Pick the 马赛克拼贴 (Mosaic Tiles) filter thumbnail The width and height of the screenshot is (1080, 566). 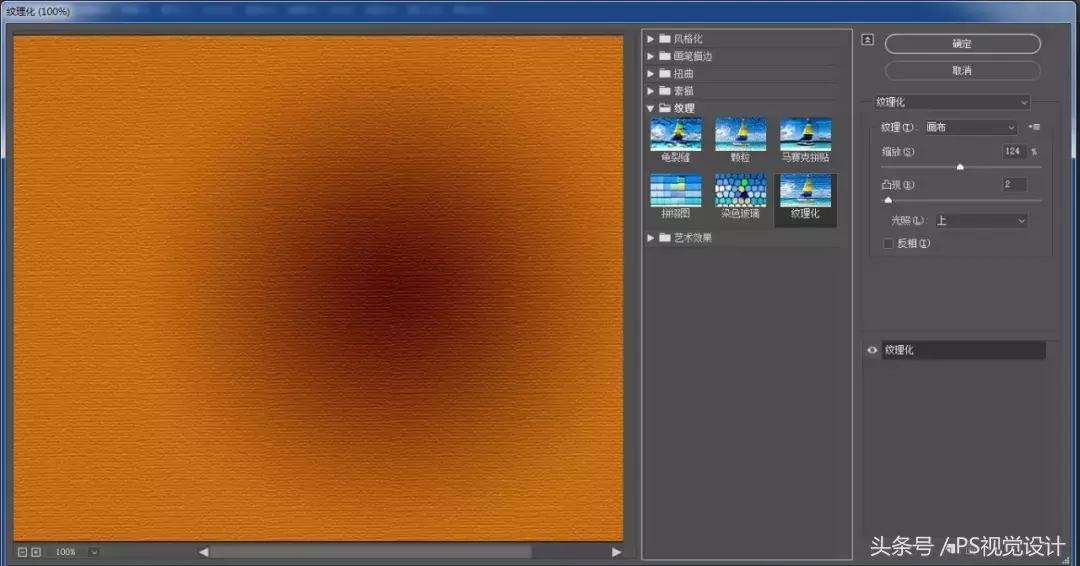click(x=805, y=135)
